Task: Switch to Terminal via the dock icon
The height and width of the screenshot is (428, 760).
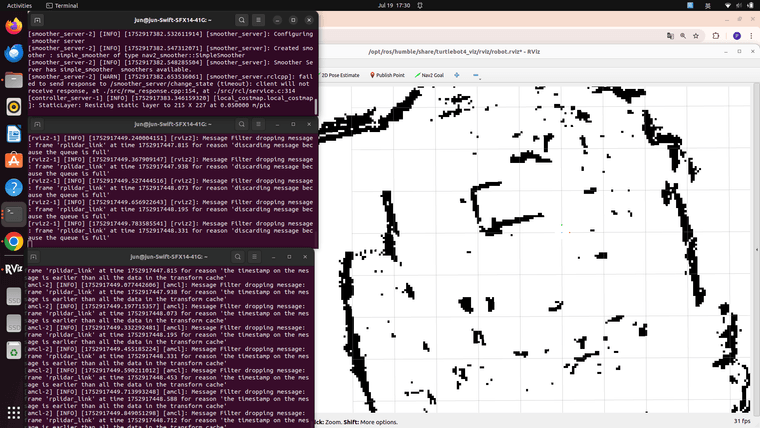Action: point(14,214)
